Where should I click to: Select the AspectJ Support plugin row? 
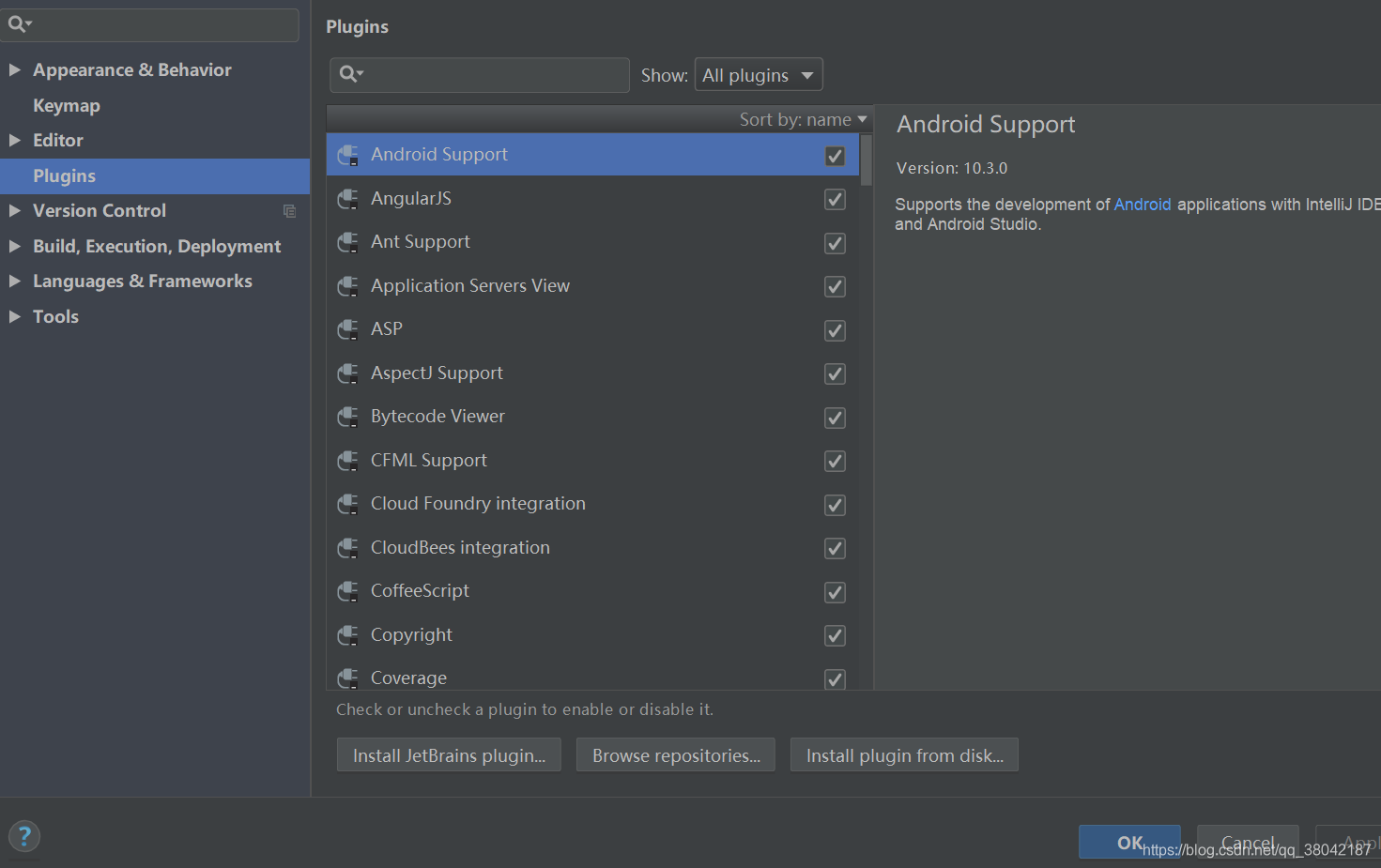592,373
